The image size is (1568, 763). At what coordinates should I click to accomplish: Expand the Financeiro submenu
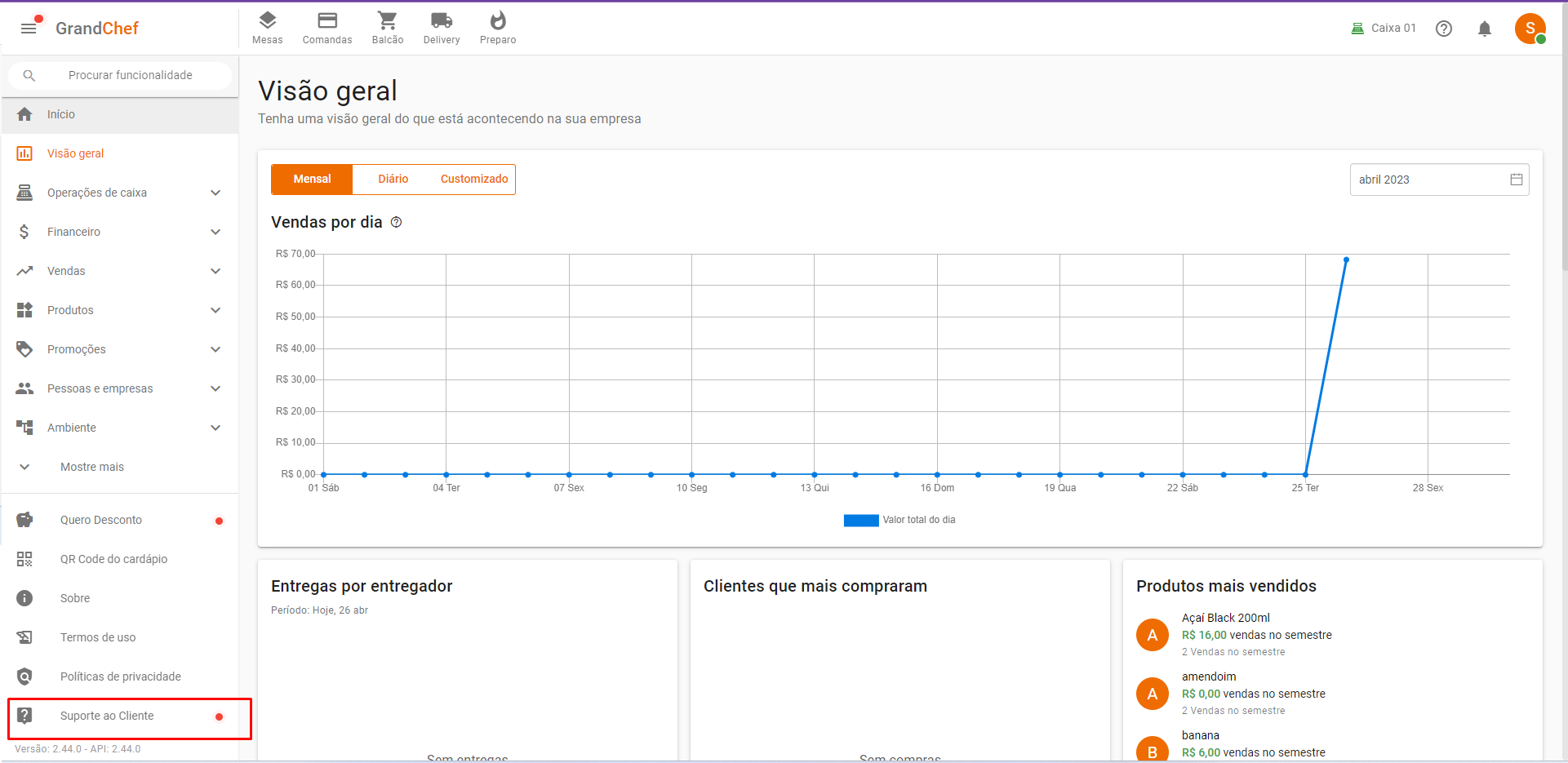119,233
